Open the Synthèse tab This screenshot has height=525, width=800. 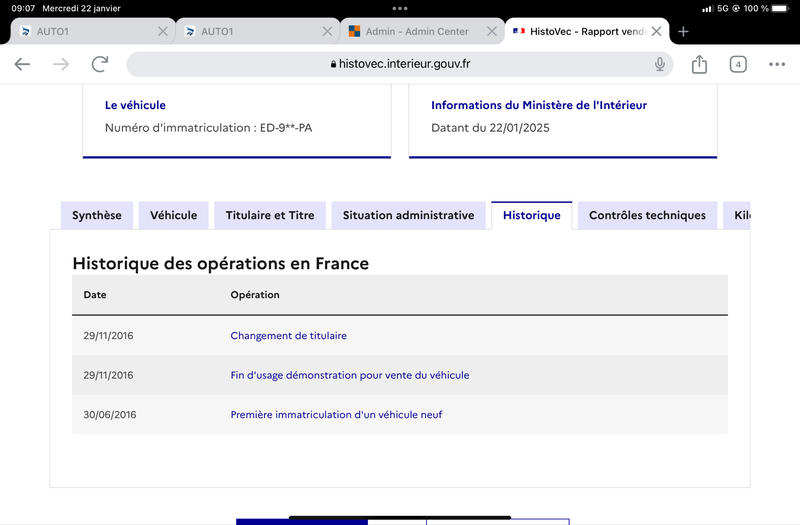point(97,215)
